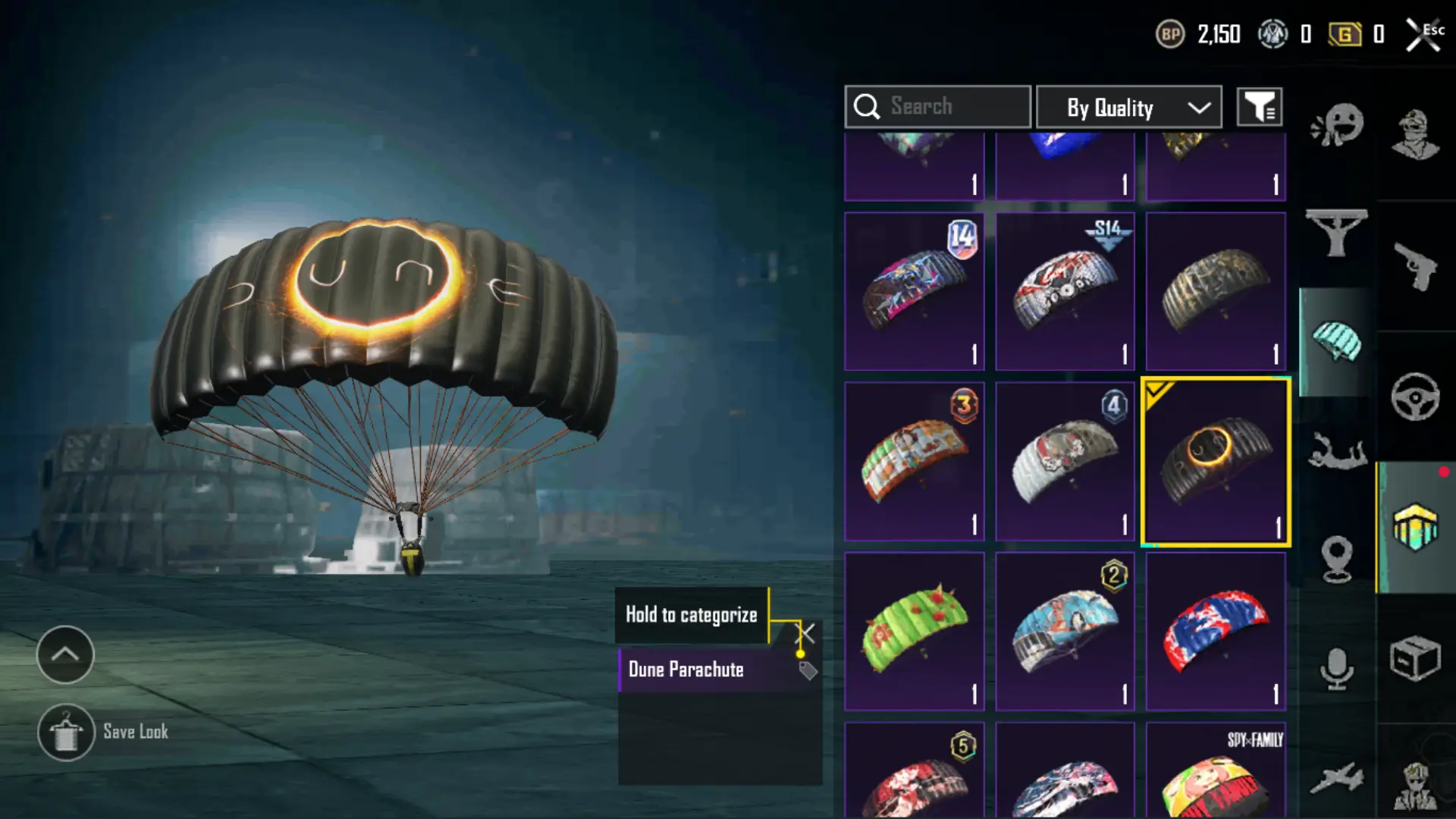
Task: Open the emote category icon
Action: [1337, 124]
